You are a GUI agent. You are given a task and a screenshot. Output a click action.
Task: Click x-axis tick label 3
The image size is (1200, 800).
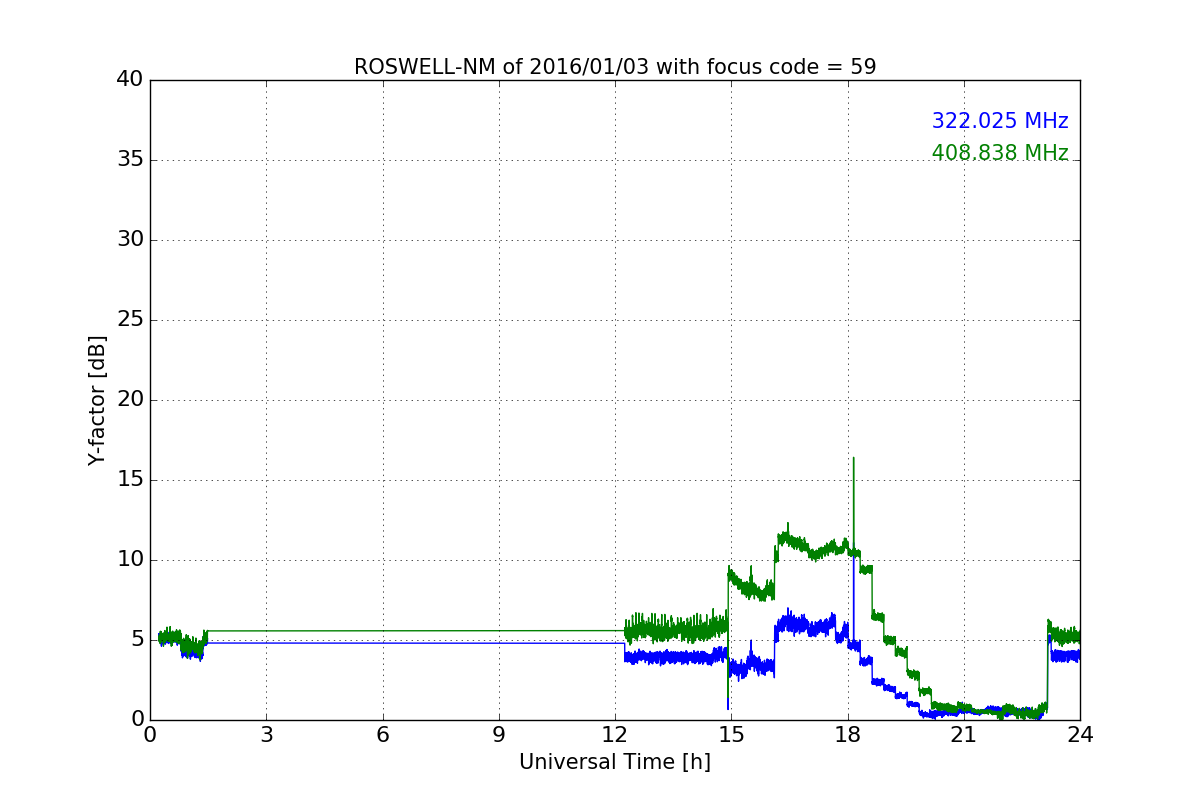pyautogui.click(x=266, y=735)
